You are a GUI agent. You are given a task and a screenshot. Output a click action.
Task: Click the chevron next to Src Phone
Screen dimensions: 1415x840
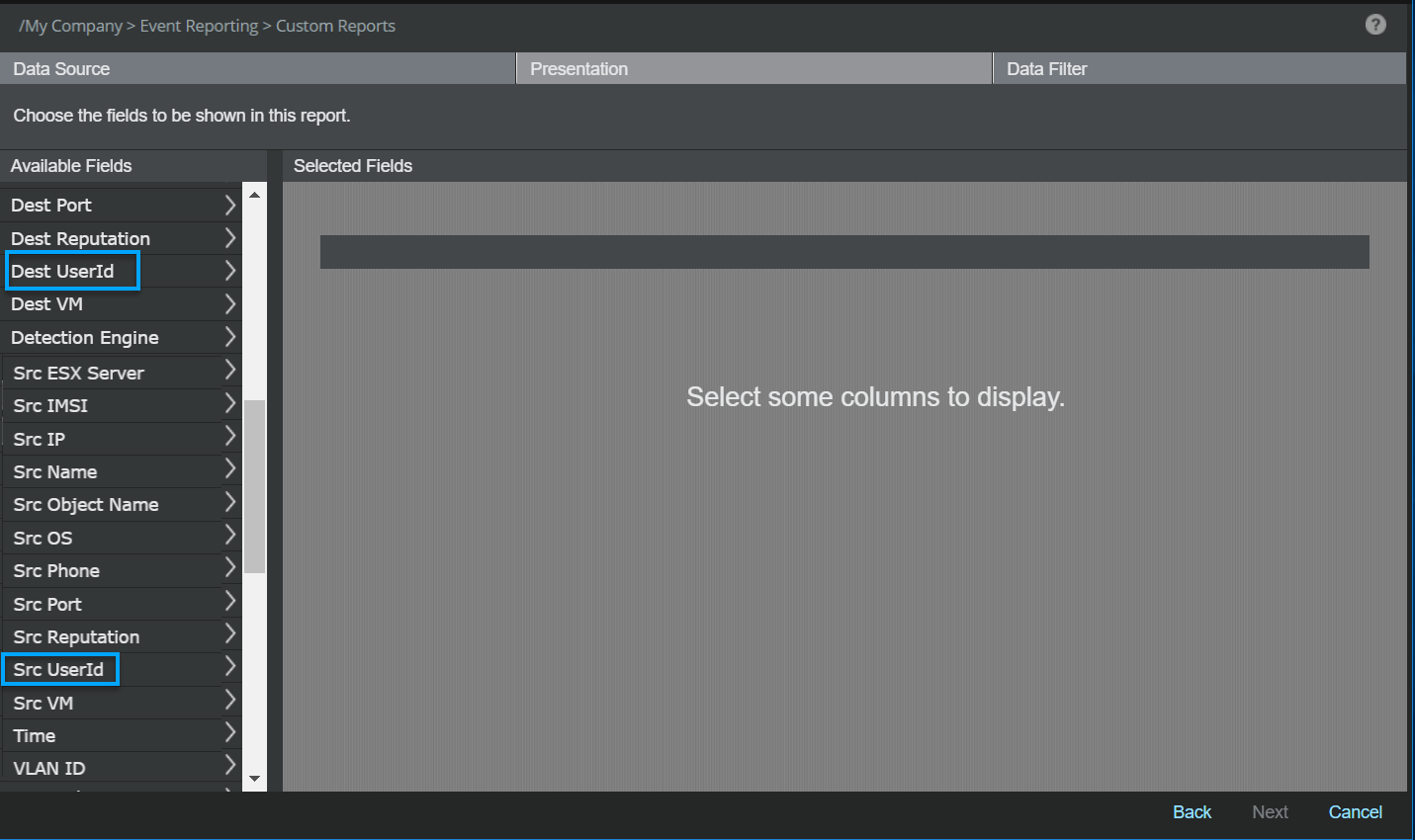(x=229, y=568)
